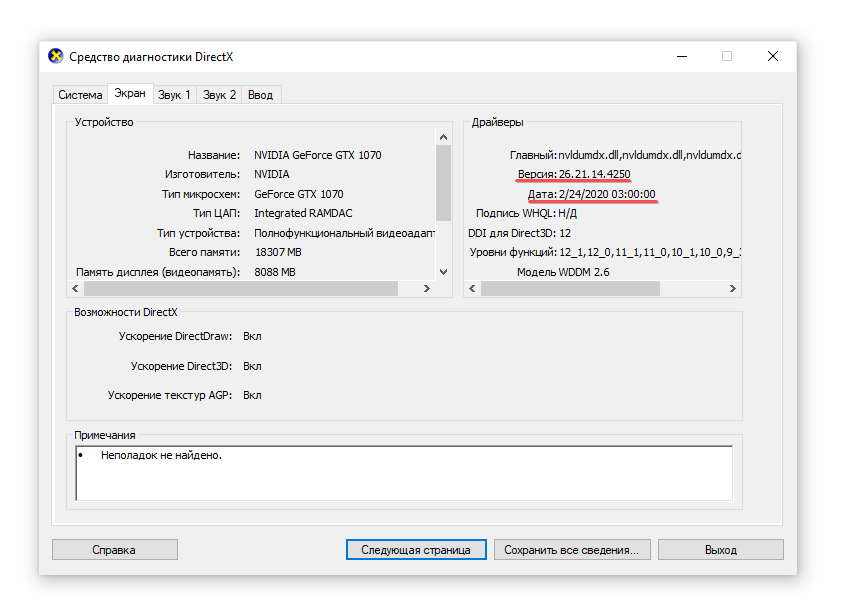Click left arrow of Драйверы horizontal scrollbar
Viewport: 844px width, 606px height.
click(x=472, y=288)
